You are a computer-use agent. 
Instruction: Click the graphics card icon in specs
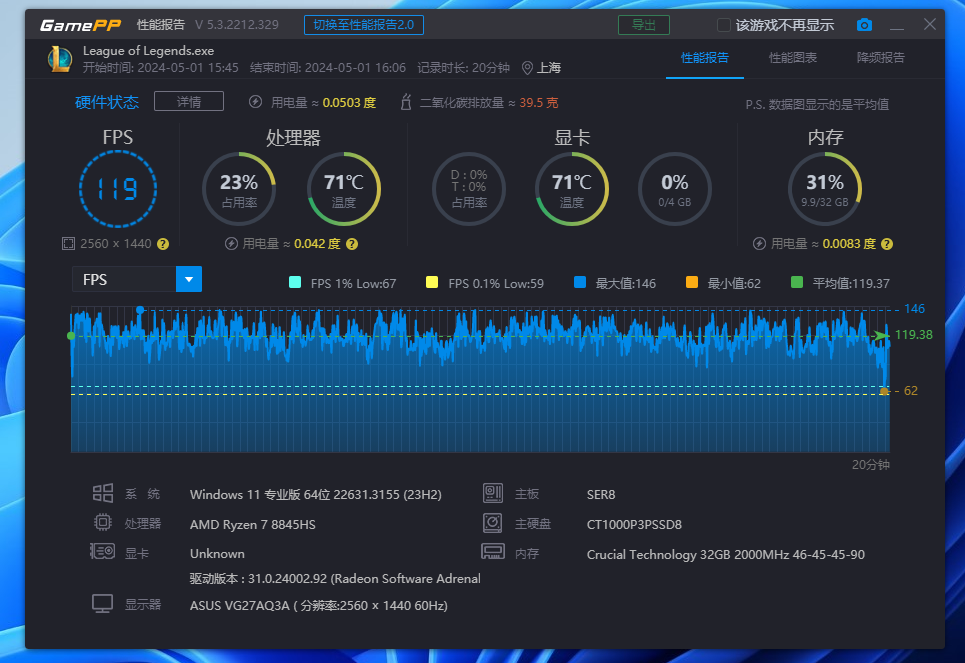(103, 551)
